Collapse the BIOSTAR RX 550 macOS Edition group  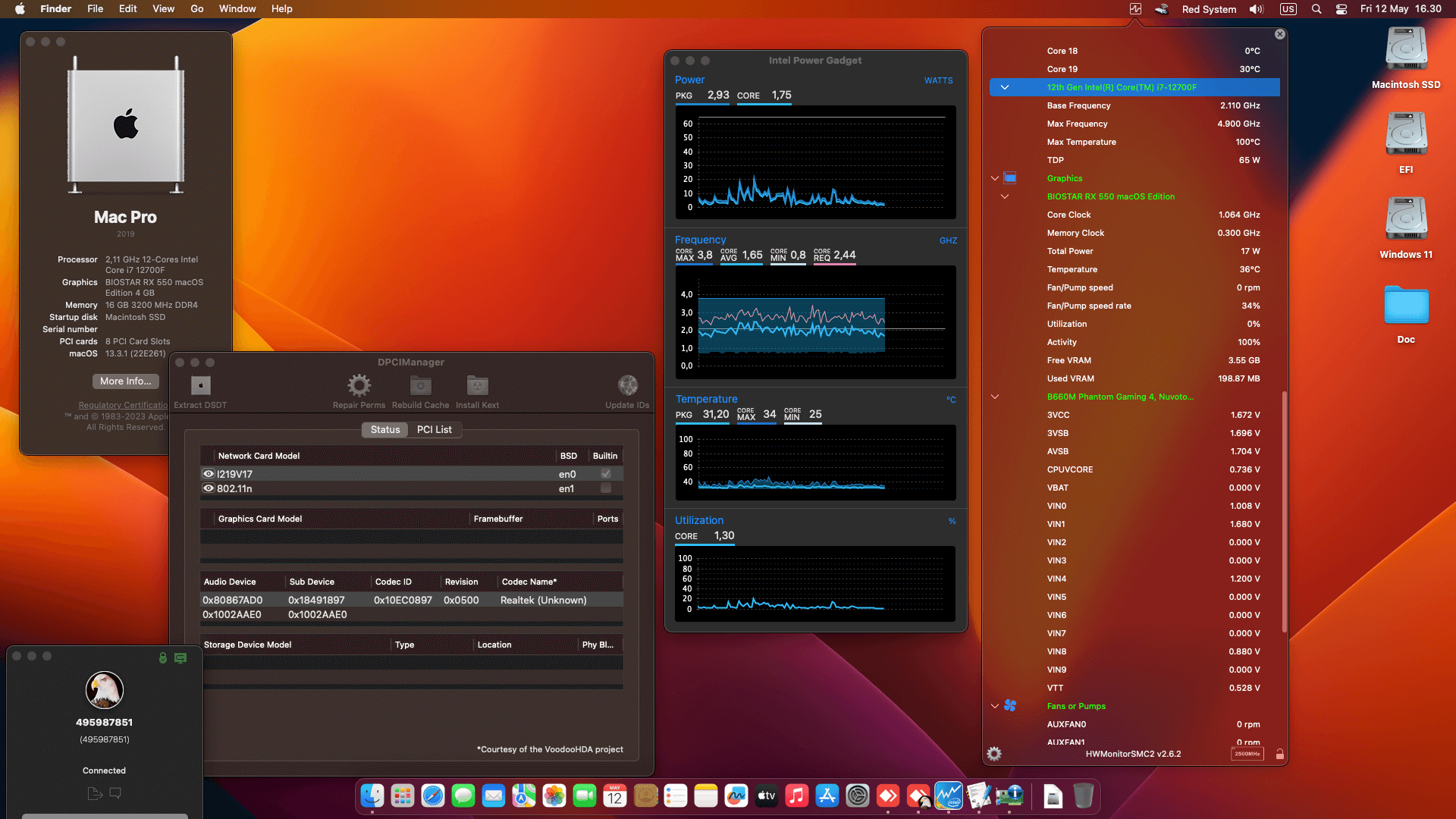pos(1005,196)
